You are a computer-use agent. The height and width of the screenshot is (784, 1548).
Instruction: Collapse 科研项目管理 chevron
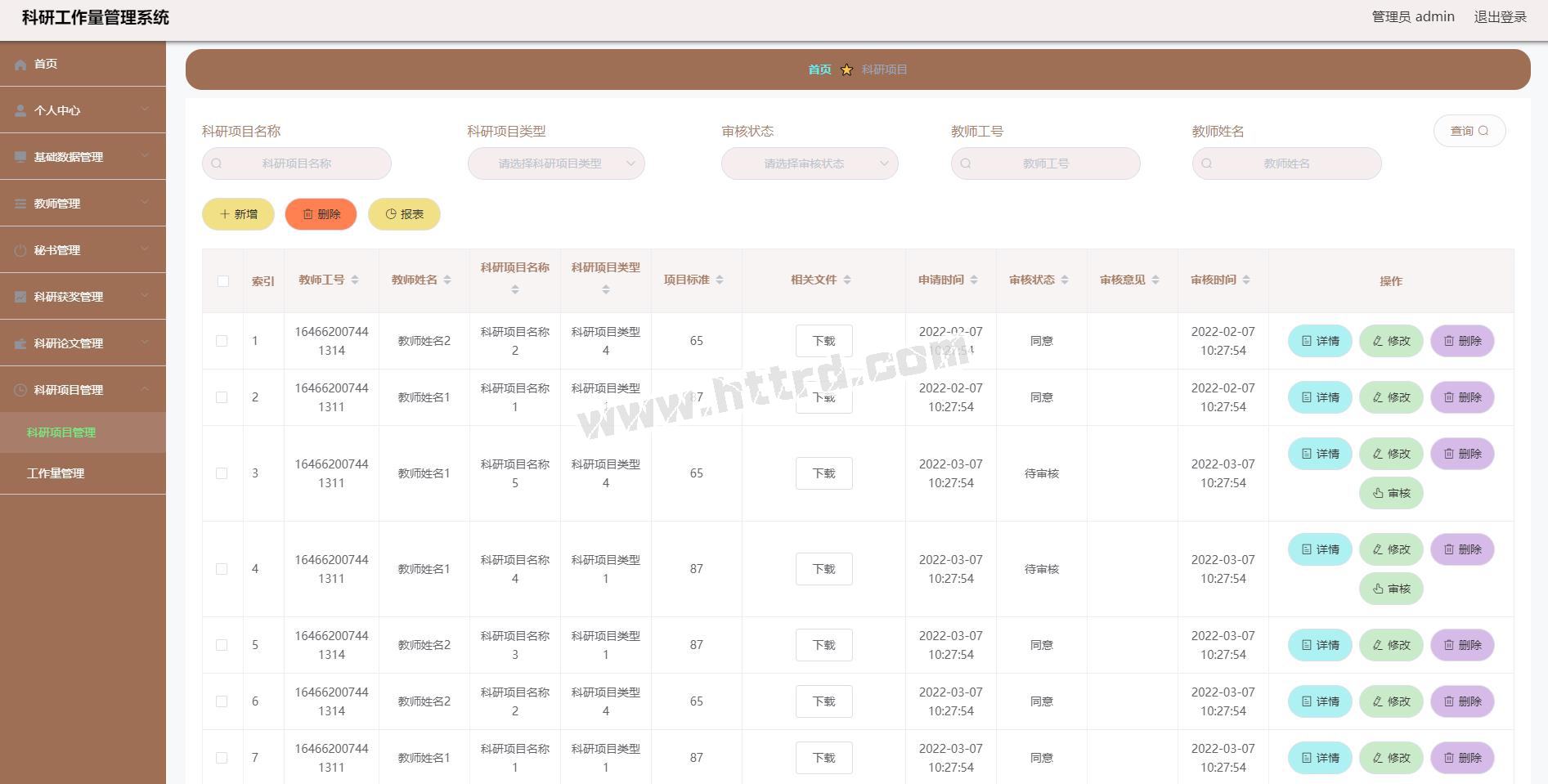click(145, 388)
